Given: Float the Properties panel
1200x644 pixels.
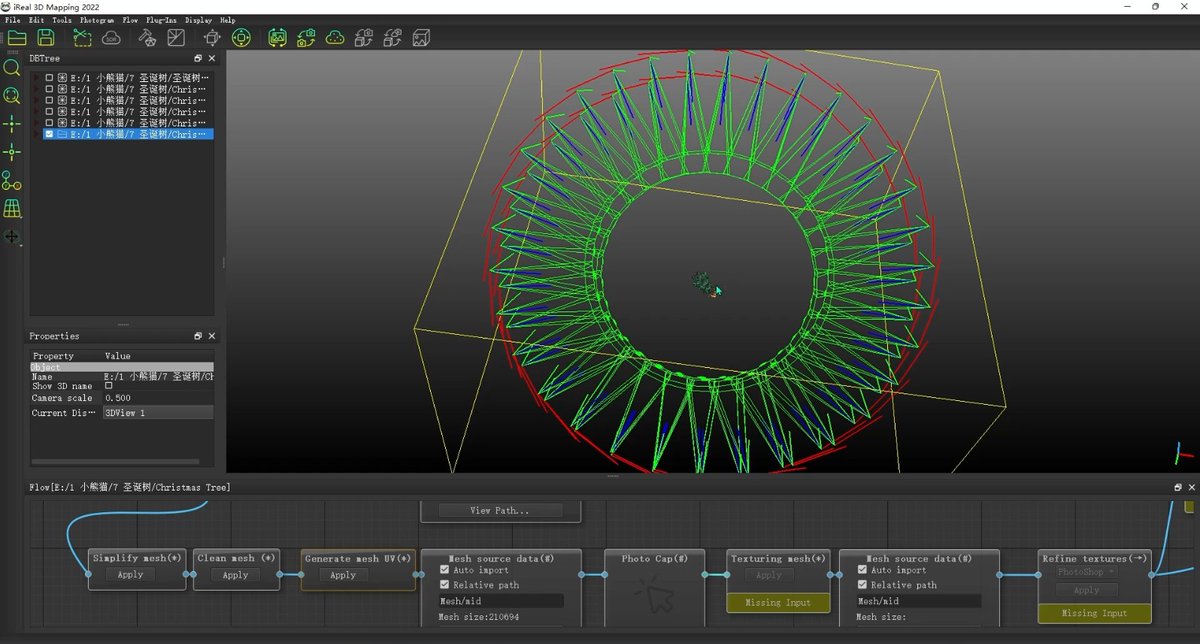Looking at the screenshot, I should click(198, 336).
